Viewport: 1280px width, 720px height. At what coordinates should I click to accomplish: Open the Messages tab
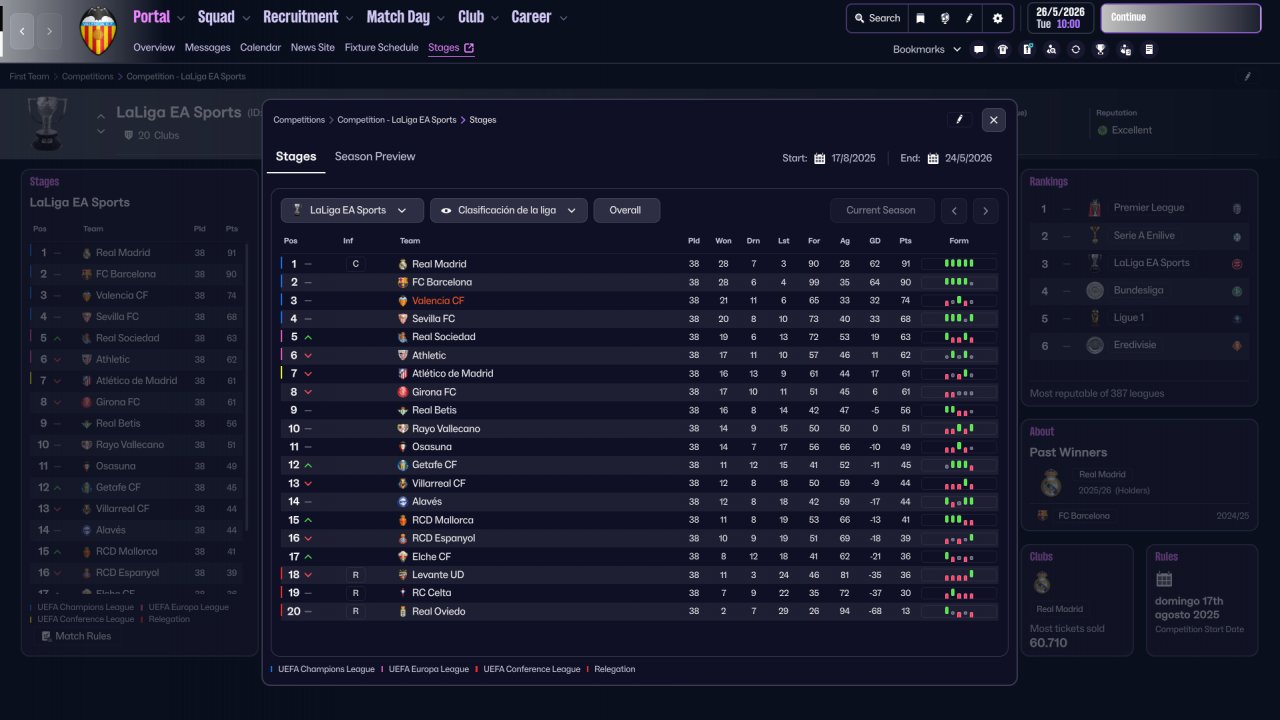click(x=208, y=48)
